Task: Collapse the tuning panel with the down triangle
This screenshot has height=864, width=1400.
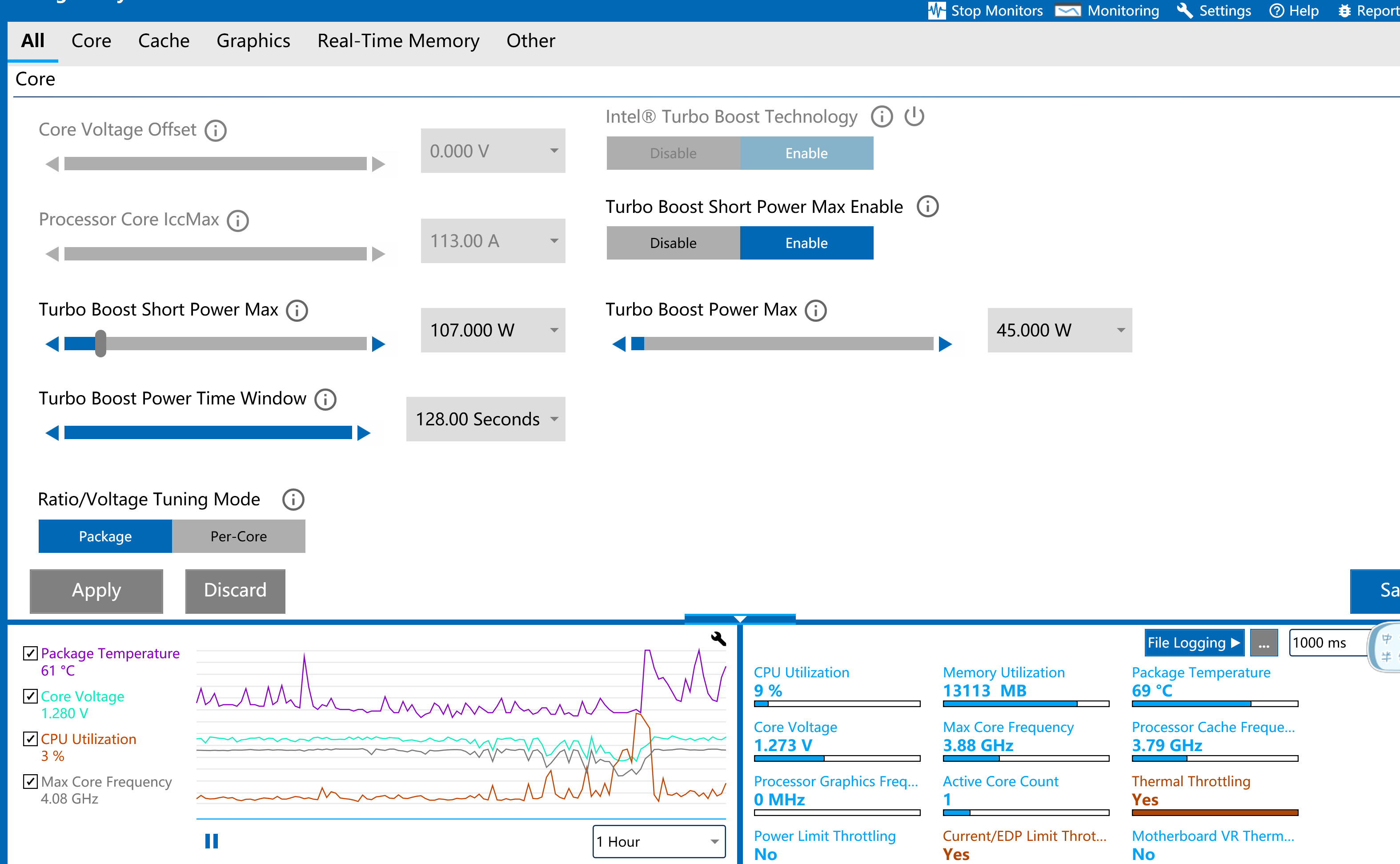Action: coord(740,619)
